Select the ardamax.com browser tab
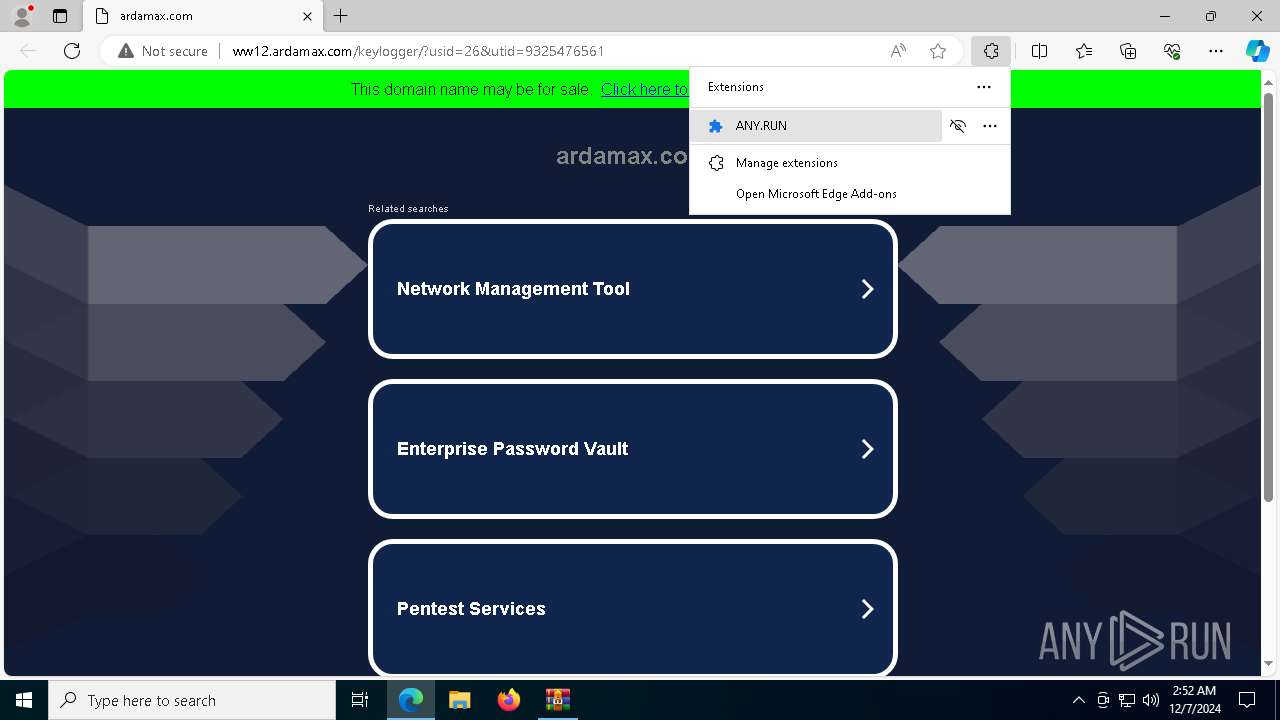The width and height of the screenshot is (1280, 720). tap(201, 16)
